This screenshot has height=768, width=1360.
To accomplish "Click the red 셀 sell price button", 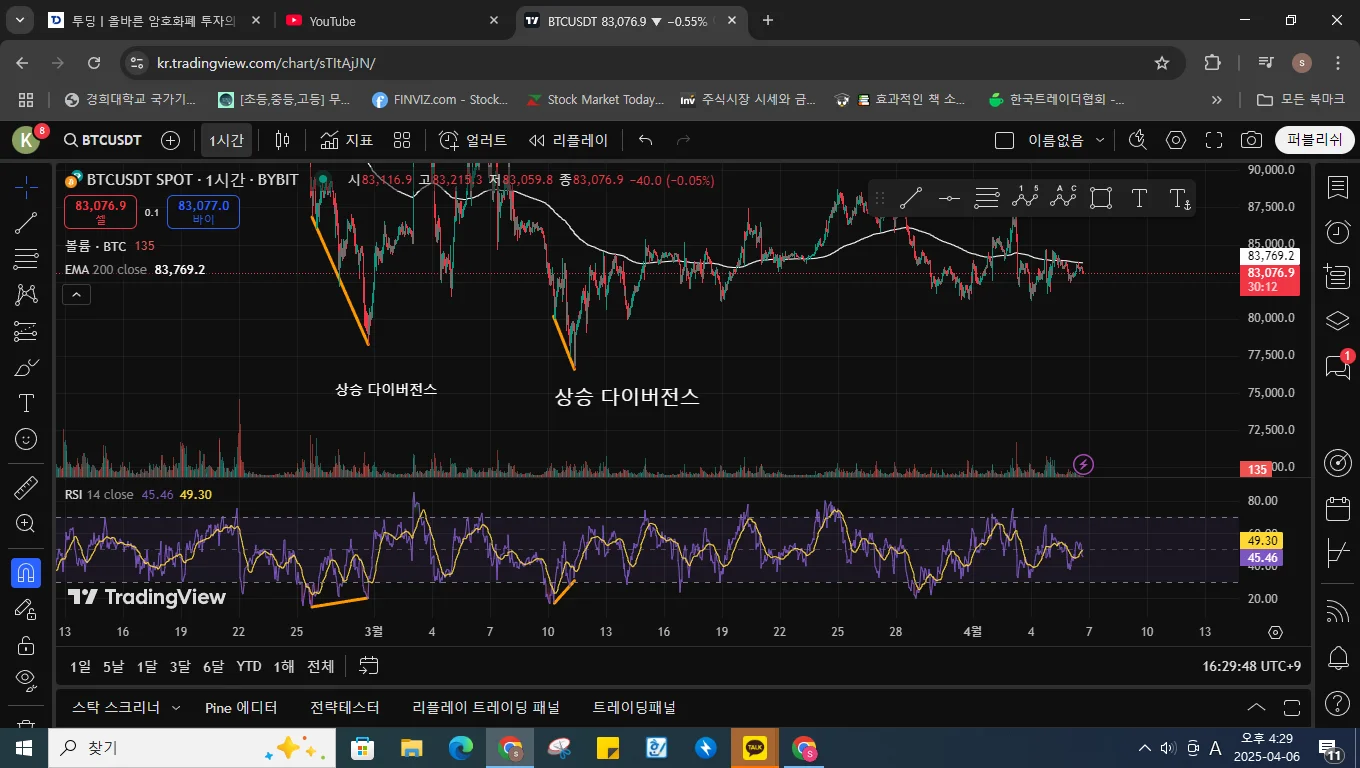I will (x=100, y=212).
